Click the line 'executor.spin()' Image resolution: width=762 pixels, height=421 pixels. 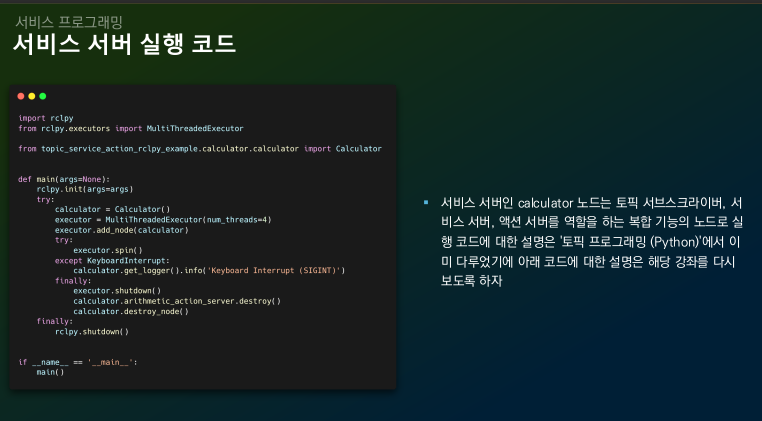(108, 250)
